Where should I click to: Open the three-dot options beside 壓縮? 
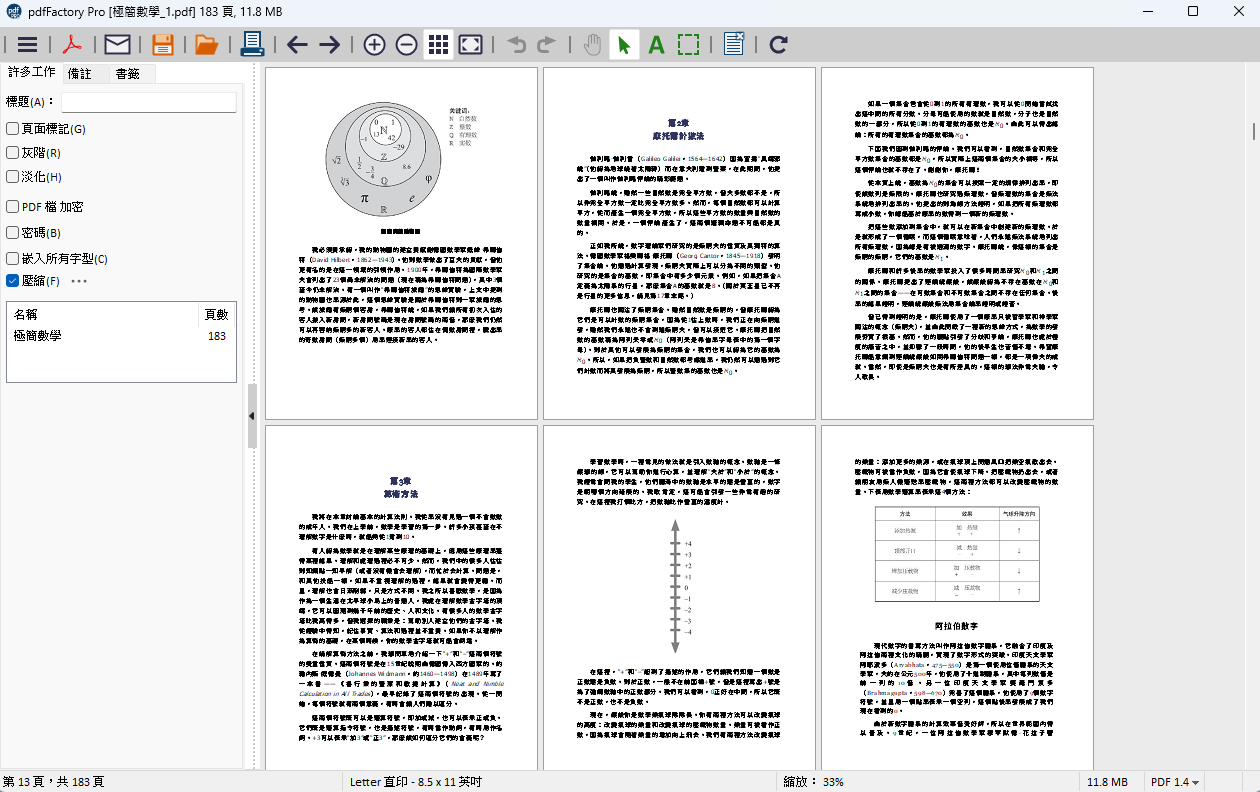click(x=79, y=281)
